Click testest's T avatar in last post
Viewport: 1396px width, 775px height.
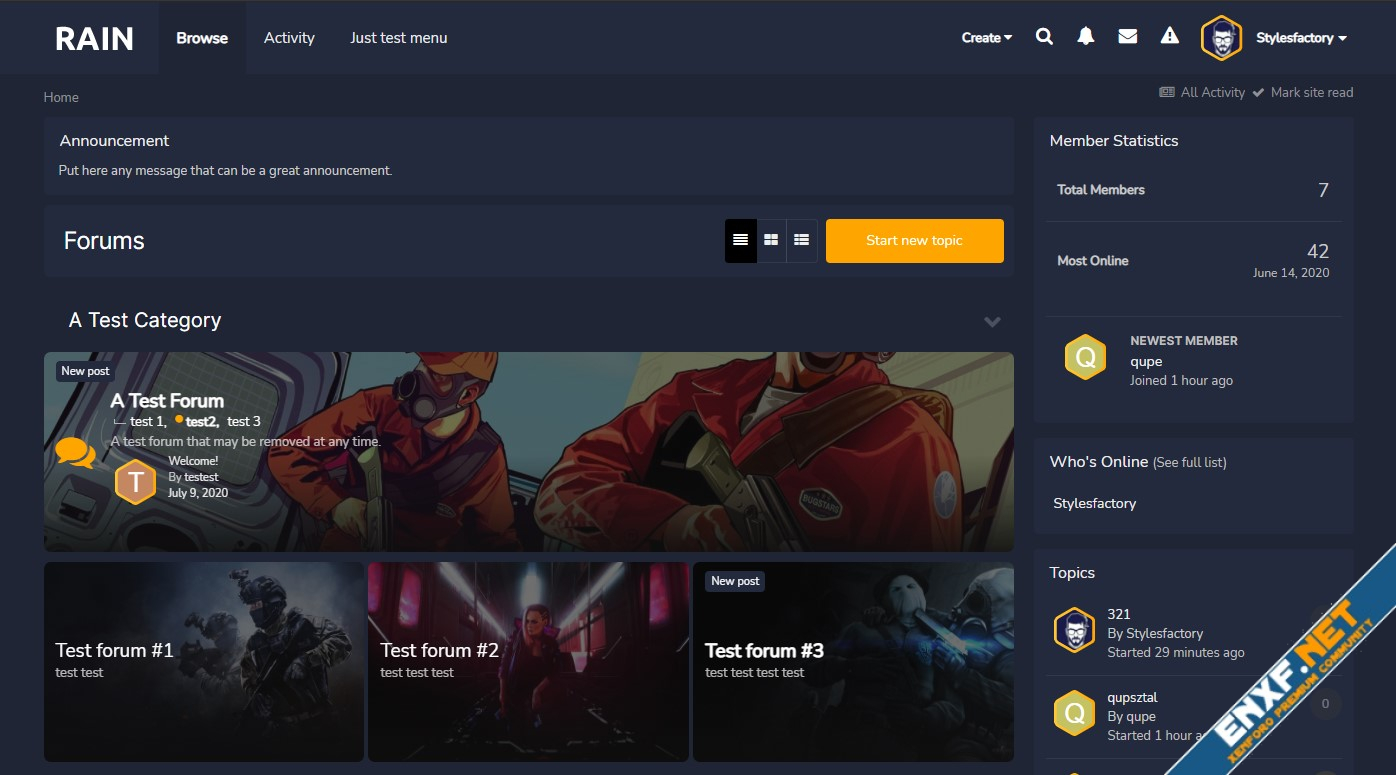click(x=135, y=481)
